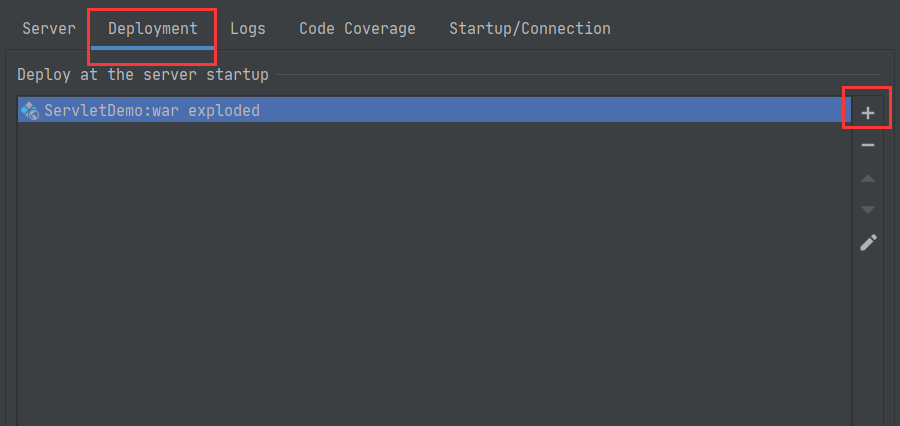Go to the Code Coverage tab
The width and height of the screenshot is (900, 426).
(x=357, y=28)
